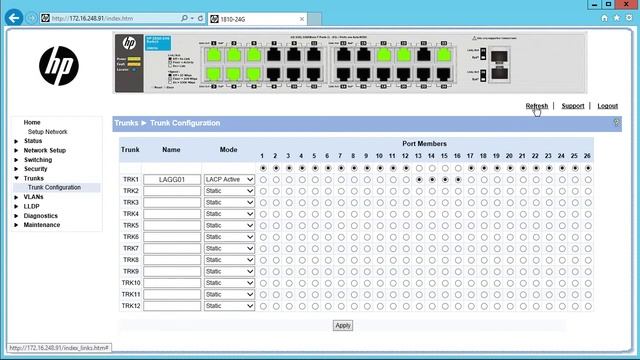Select TRK2 radio button for port 5
Viewport: 640px width, 360px height.
click(315, 191)
